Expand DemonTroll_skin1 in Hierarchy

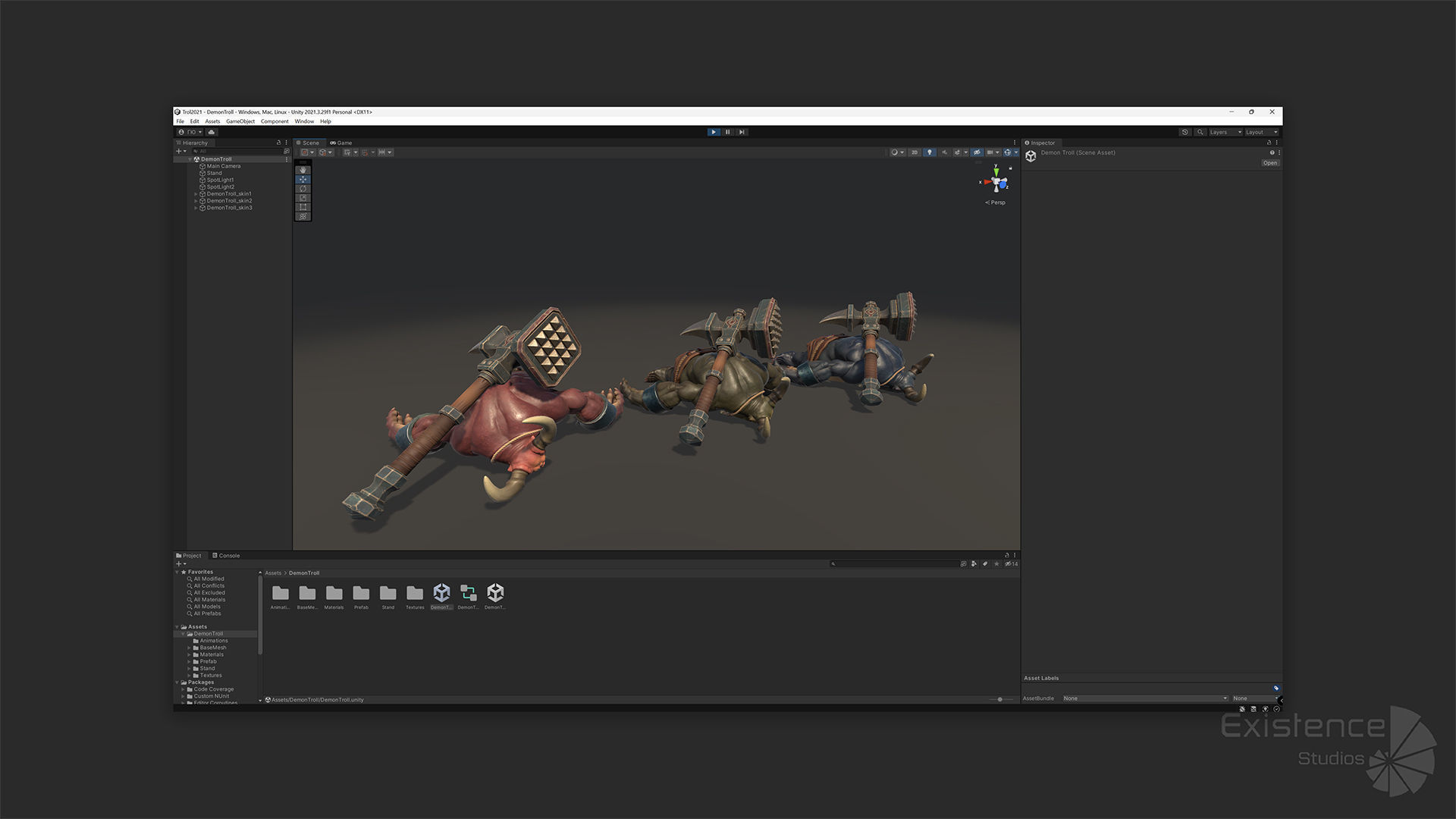pyautogui.click(x=196, y=194)
